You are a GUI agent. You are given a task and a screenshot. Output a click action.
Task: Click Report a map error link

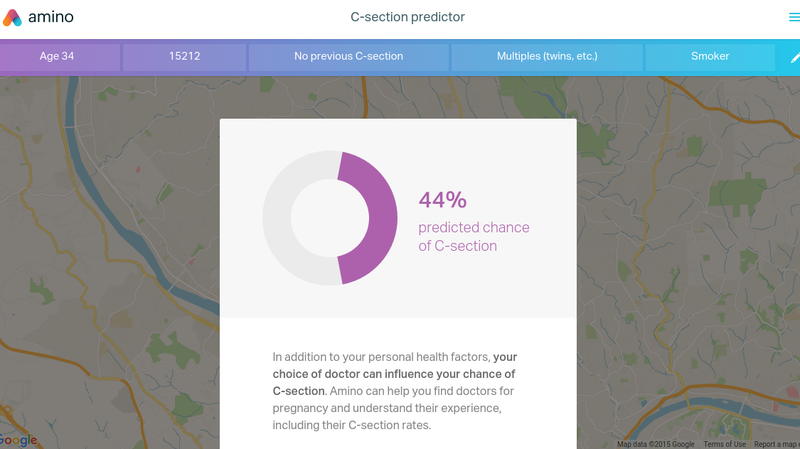click(x=777, y=444)
